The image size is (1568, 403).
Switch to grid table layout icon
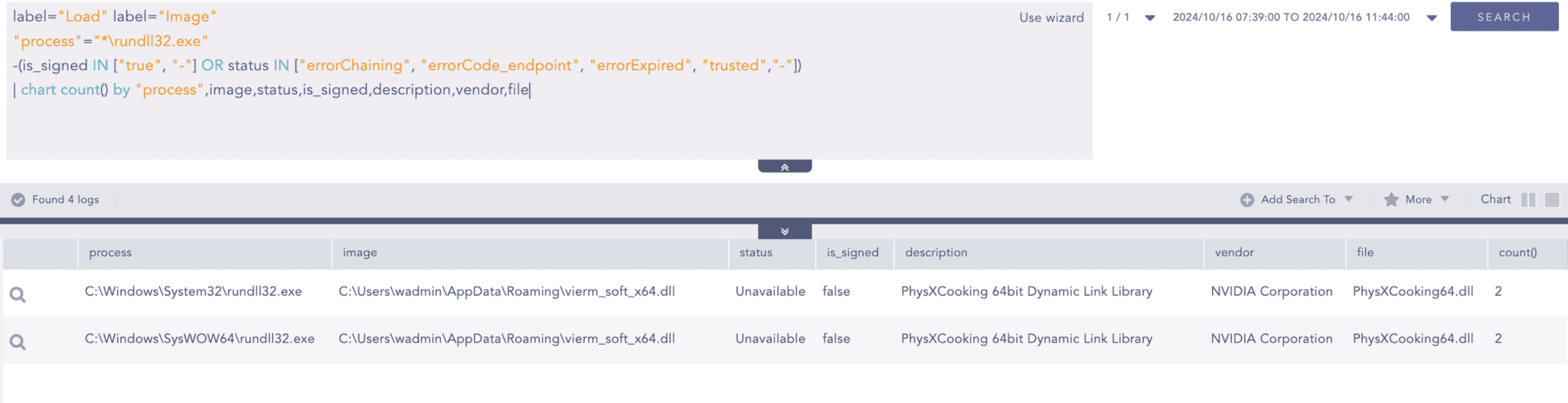1552,200
